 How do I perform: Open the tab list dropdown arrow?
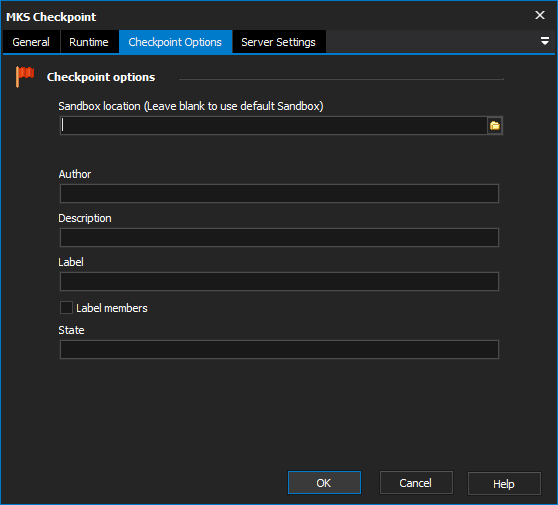pyautogui.click(x=544, y=41)
